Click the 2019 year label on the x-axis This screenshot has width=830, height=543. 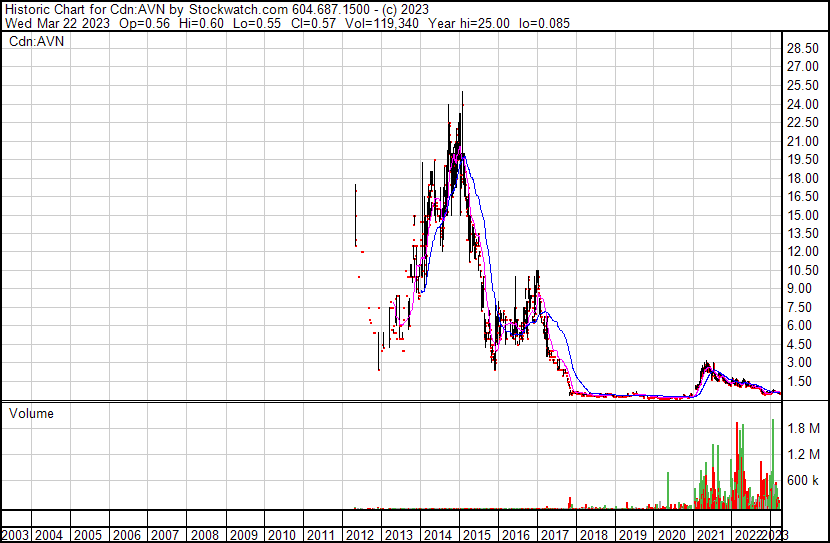[632, 535]
